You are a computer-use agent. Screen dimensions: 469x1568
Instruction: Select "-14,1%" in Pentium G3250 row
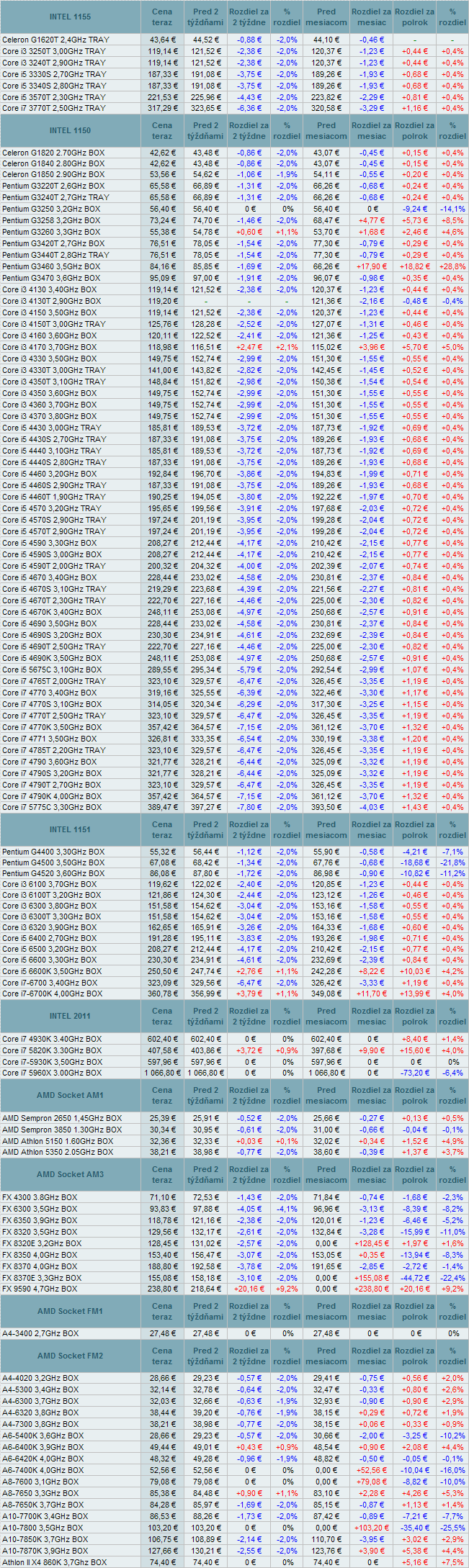[452, 209]
